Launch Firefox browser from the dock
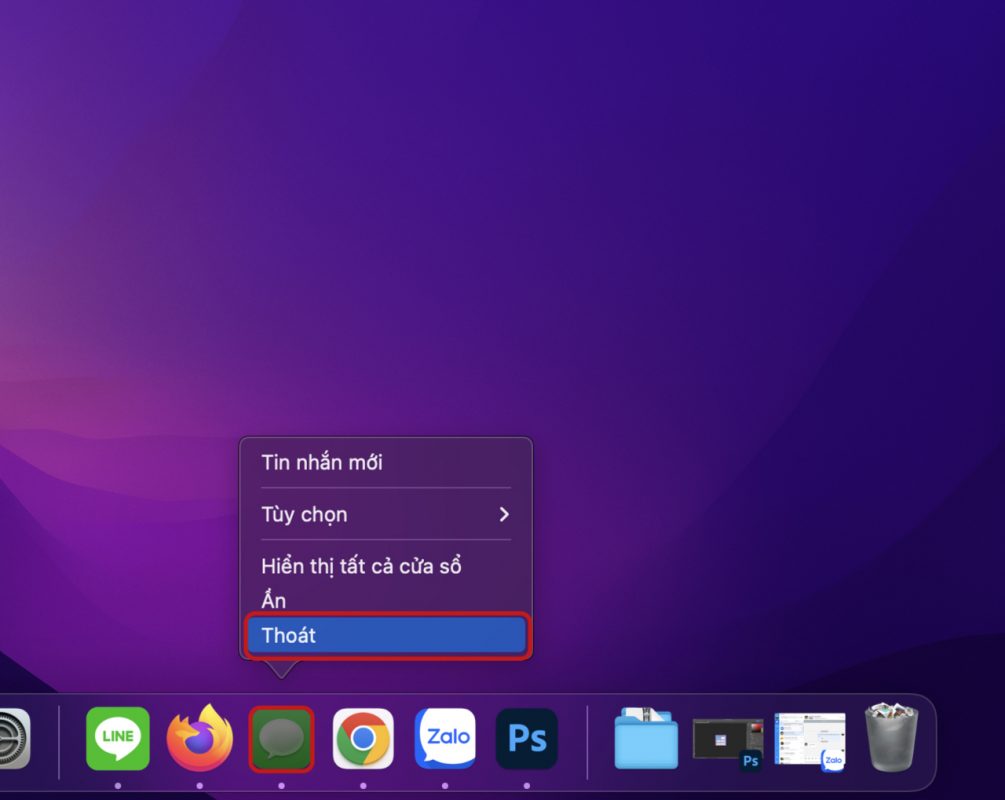 tap(199, 739)
